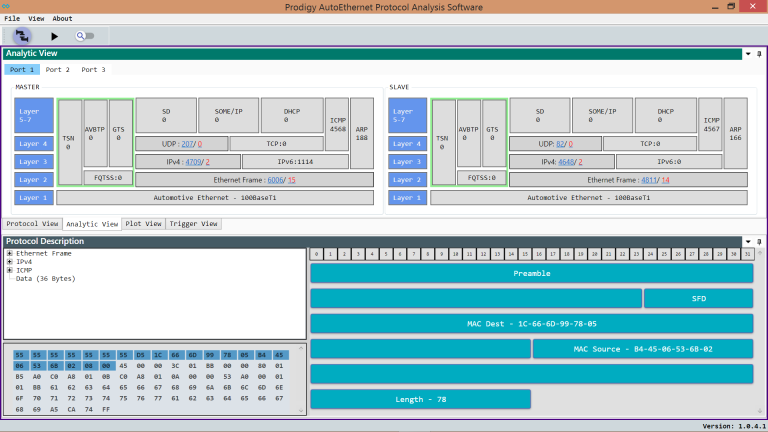Click Master Automotive Ethernet - 100BaseT1 bar
Viewport: 768px width, 432px height.
pos(215,198)
